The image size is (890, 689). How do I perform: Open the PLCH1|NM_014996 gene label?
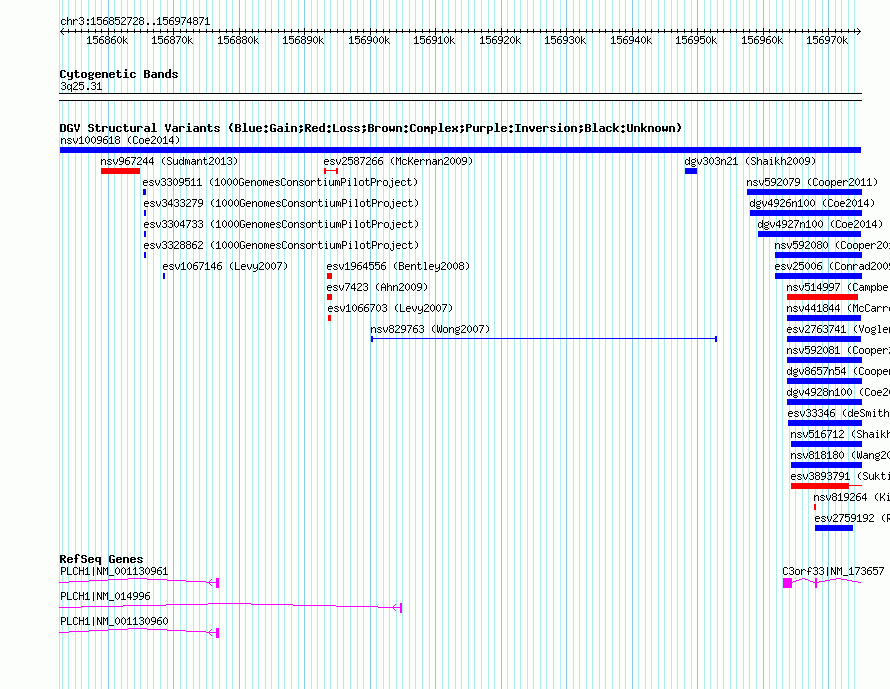pos(105,596)
